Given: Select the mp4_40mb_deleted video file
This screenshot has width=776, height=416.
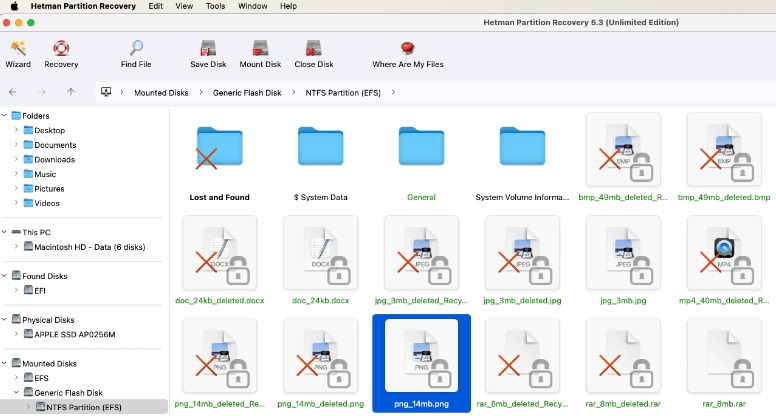Looking at the screenshot, I should tap(724, 260).
